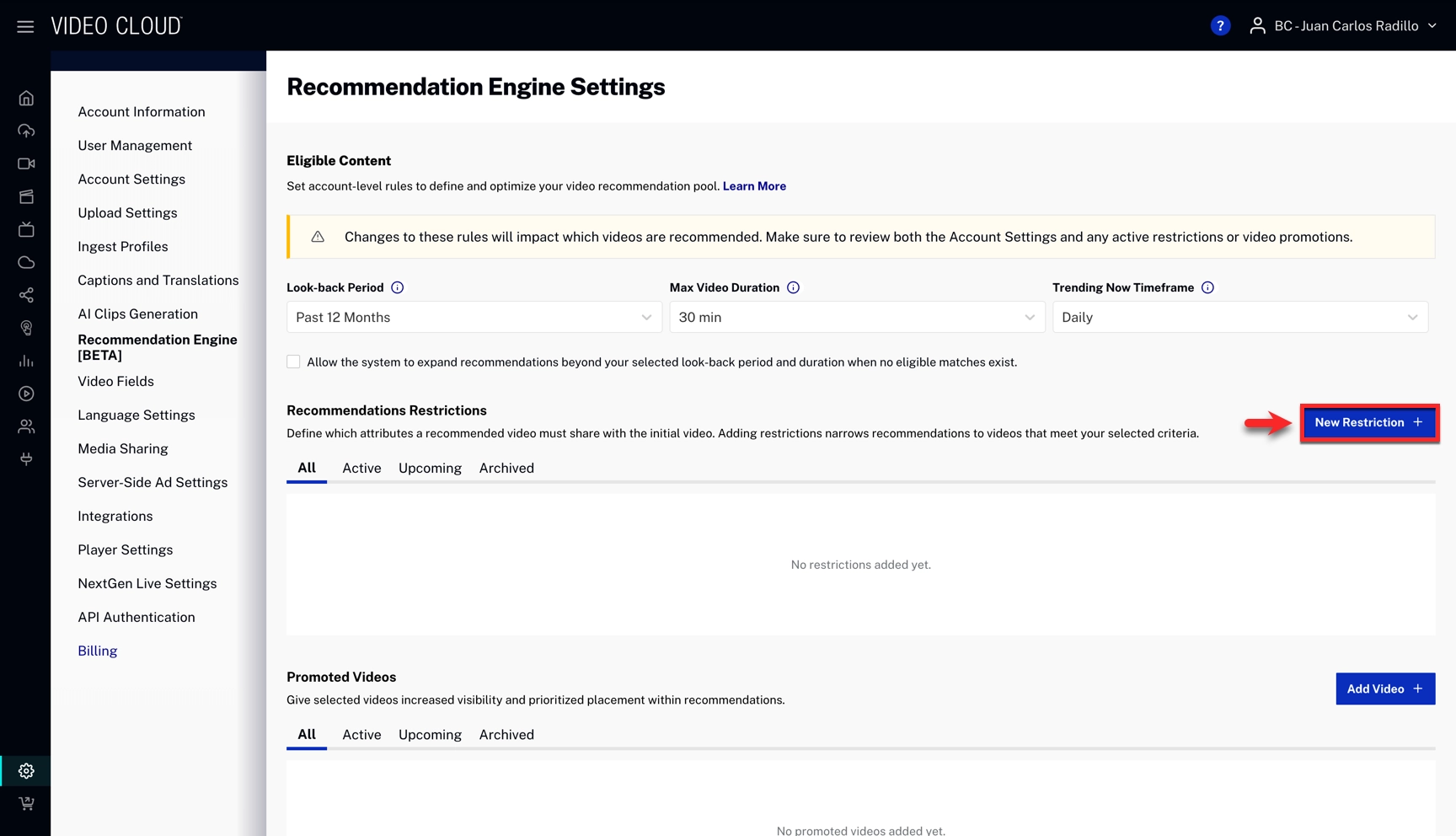Expand the Max Video Duration dropdown
Image resolution: width=1456 pixels, height=836 pixels.
tap(856, 317)
